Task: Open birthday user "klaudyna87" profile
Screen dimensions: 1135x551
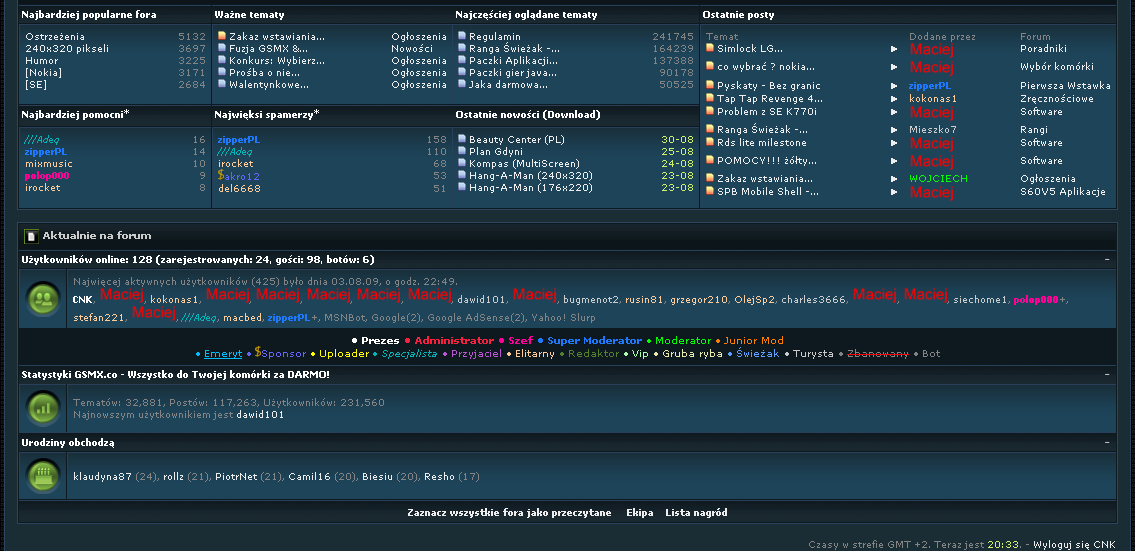Action: pos(102,477)
